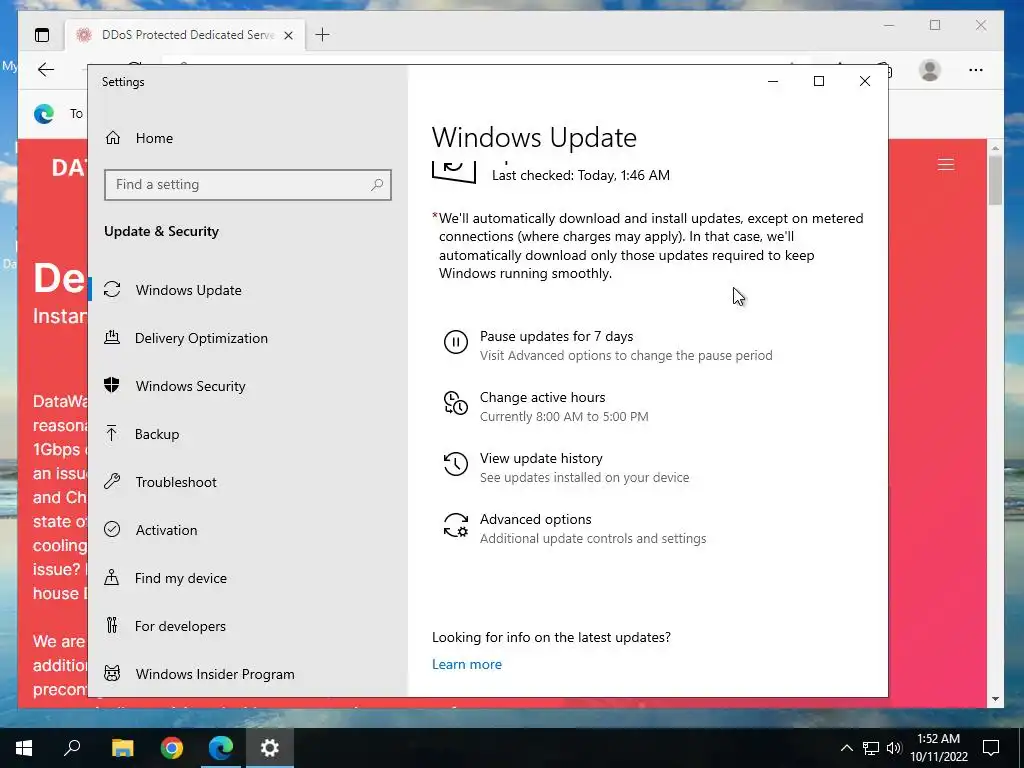Image resolution: width=1024 pixels, height=768 pixels.
Task: Open Delivery Optimization settings
Action: click(x=248, y=338)
